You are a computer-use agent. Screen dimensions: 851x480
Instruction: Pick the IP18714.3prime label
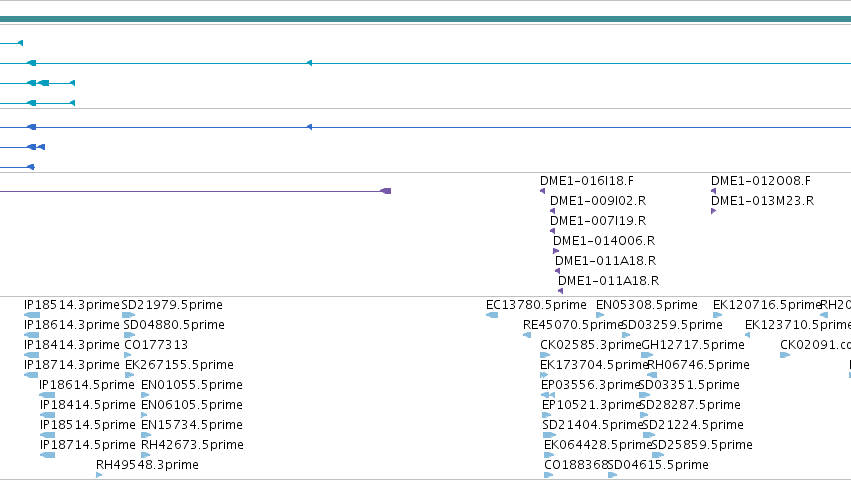tap(72, 365)
